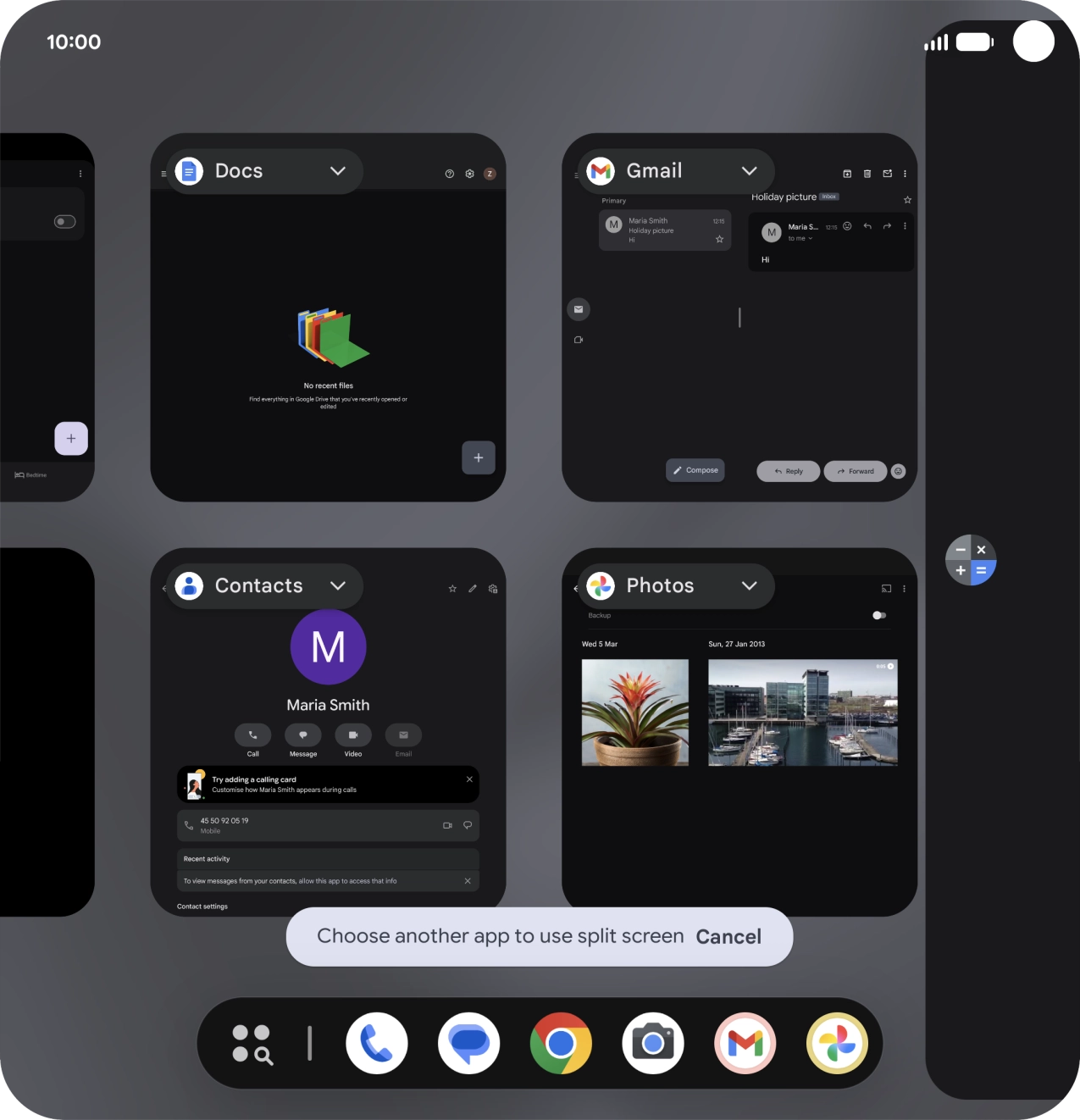Launch the Camera app from the taskbar
This screenshot has width=1080, height=1120.
tap(652, 1043)
